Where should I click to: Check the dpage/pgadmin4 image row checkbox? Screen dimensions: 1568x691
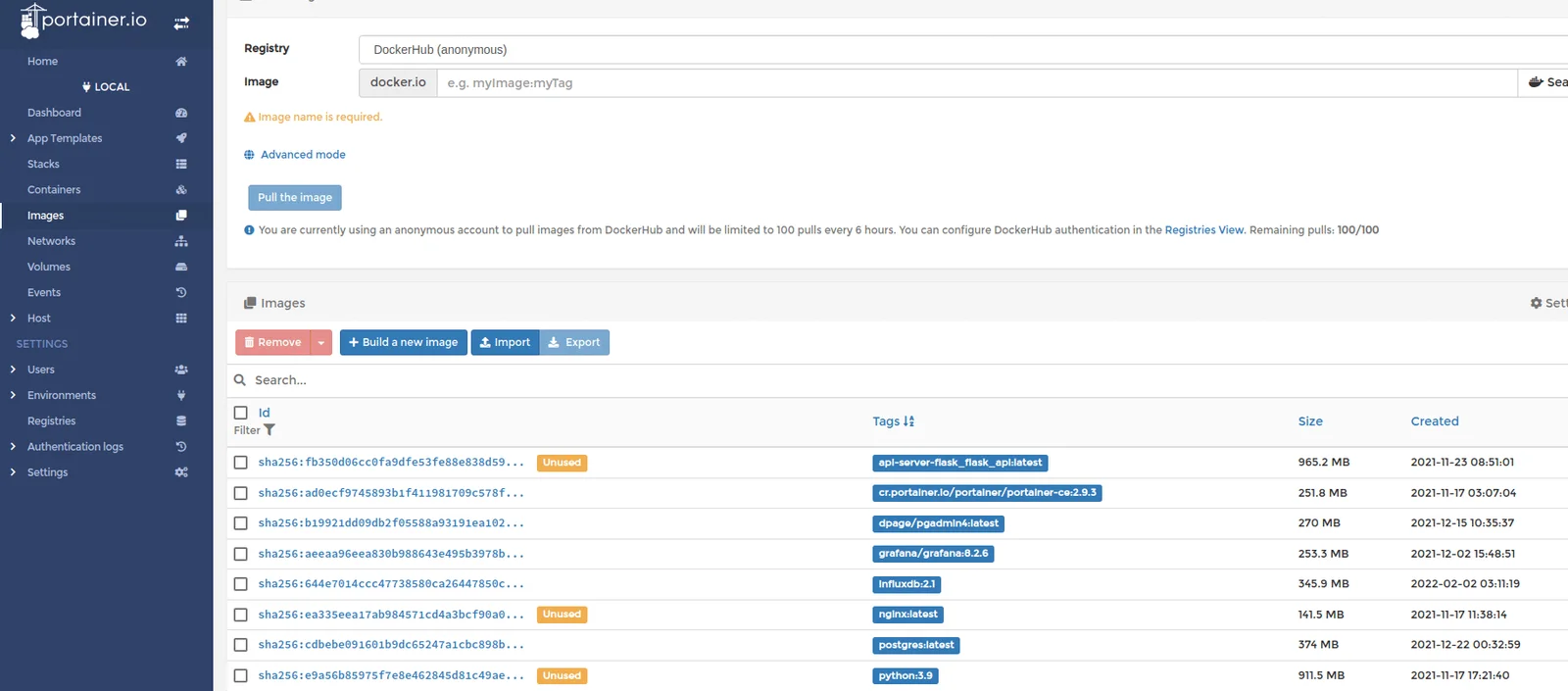(241, 523)
